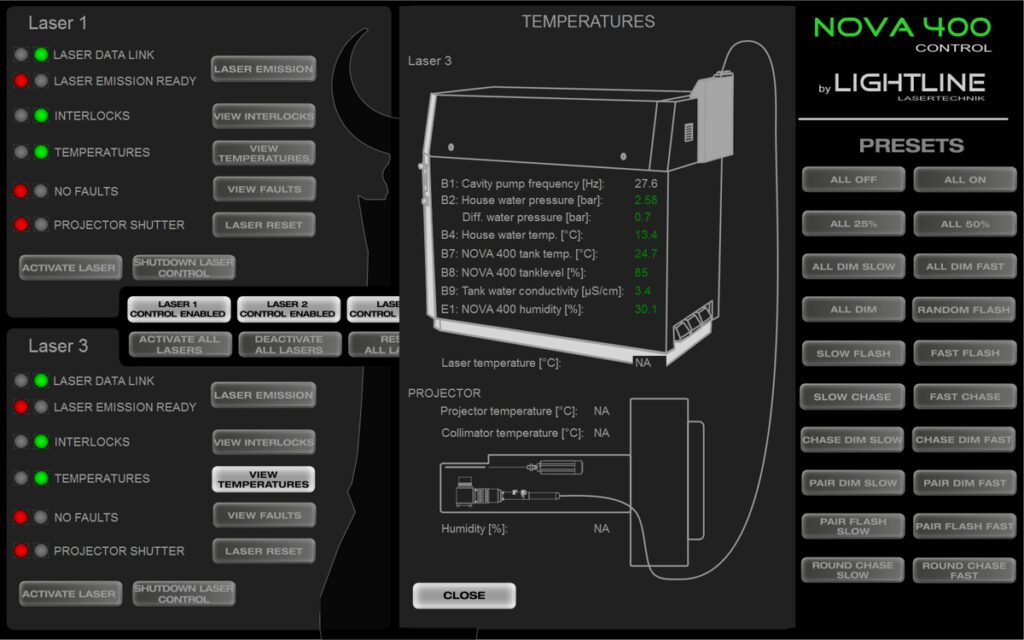Click house water pressure value 2.58
The width and height of the screenshot is (1024, 640).
click(646, 200)
